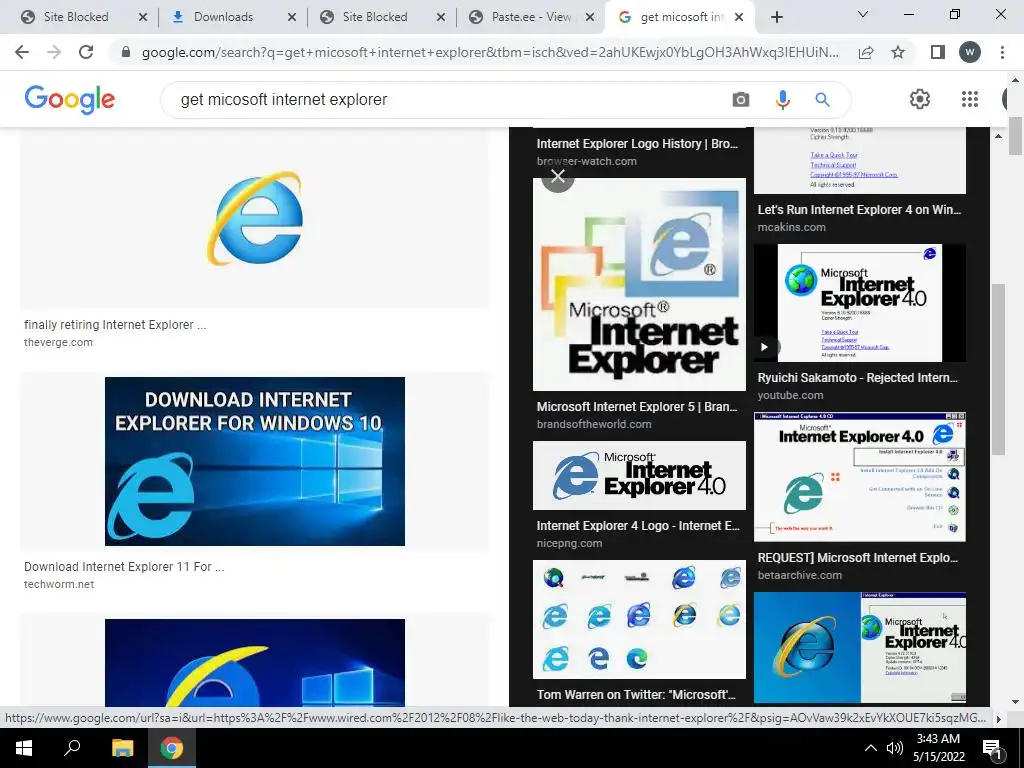The width and height of the screenshot is (1024, 768).
Task: Search by image camera icon
Action: (741, 99)
